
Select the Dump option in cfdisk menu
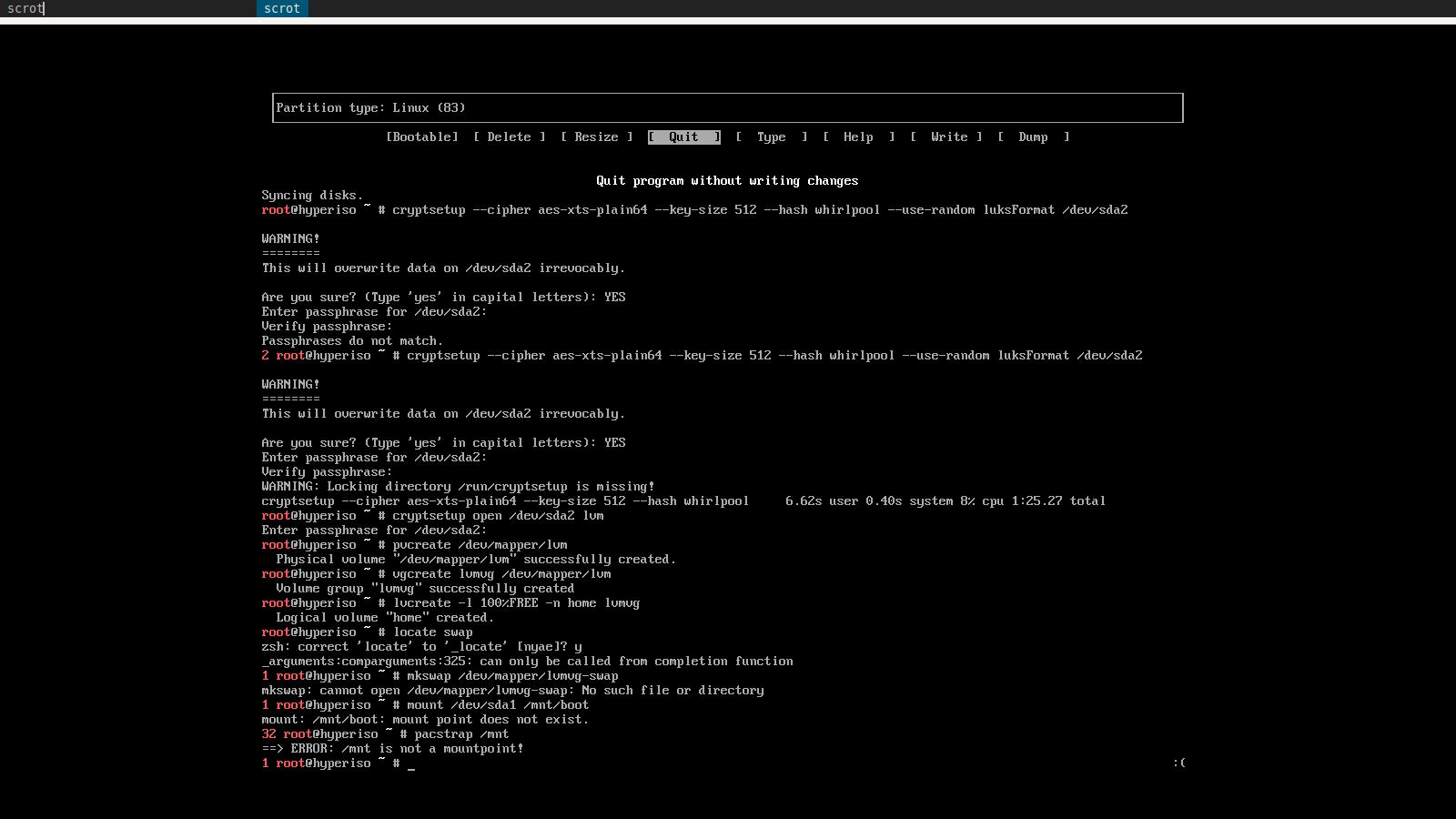click(x=1033, y=137)
